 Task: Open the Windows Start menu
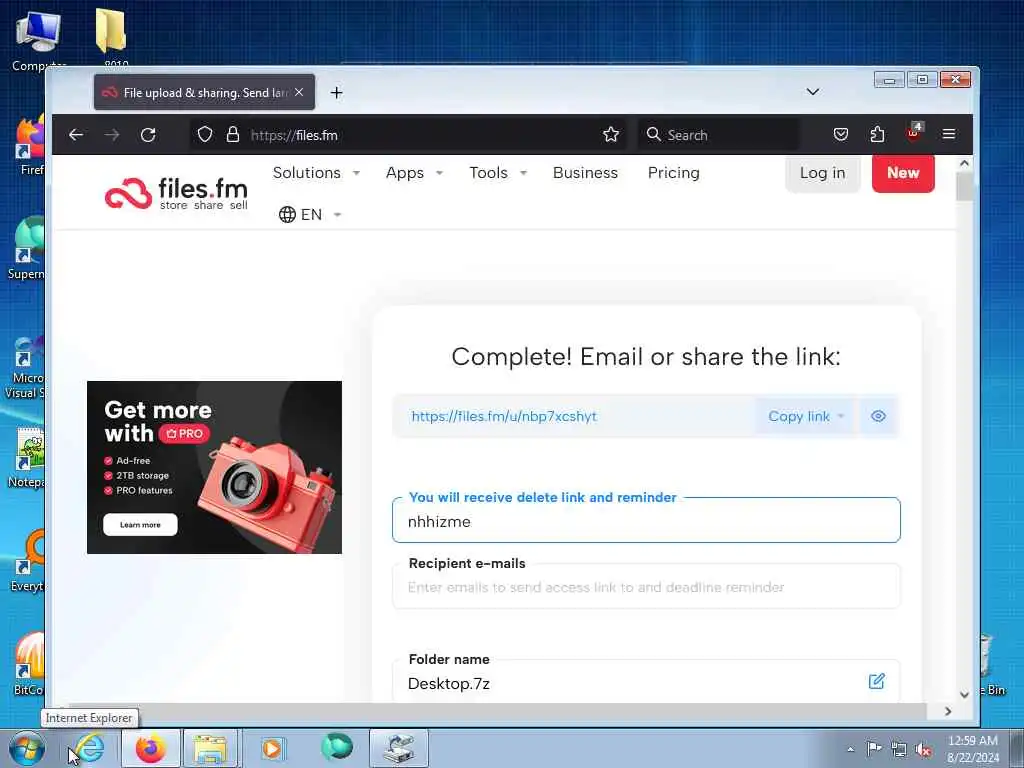coord(27,748)
